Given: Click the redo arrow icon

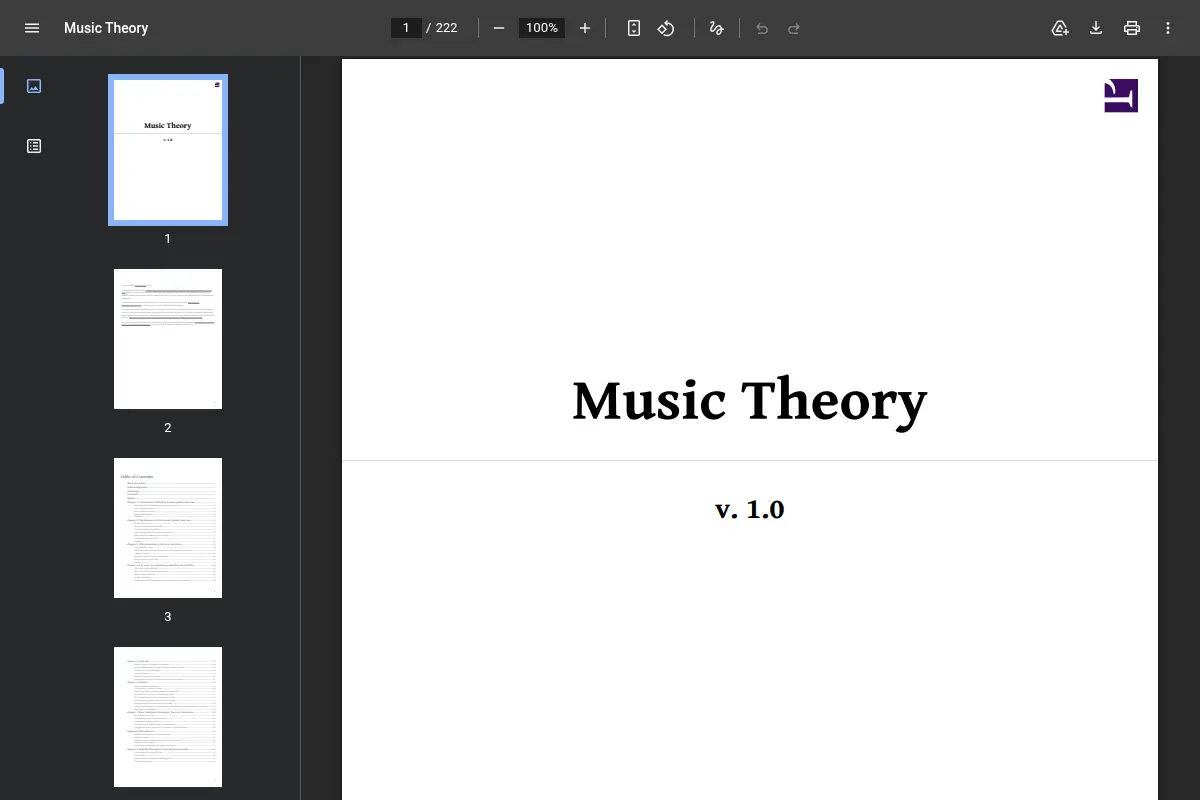Looking at the screenshot, I should (x=794, y=28).
